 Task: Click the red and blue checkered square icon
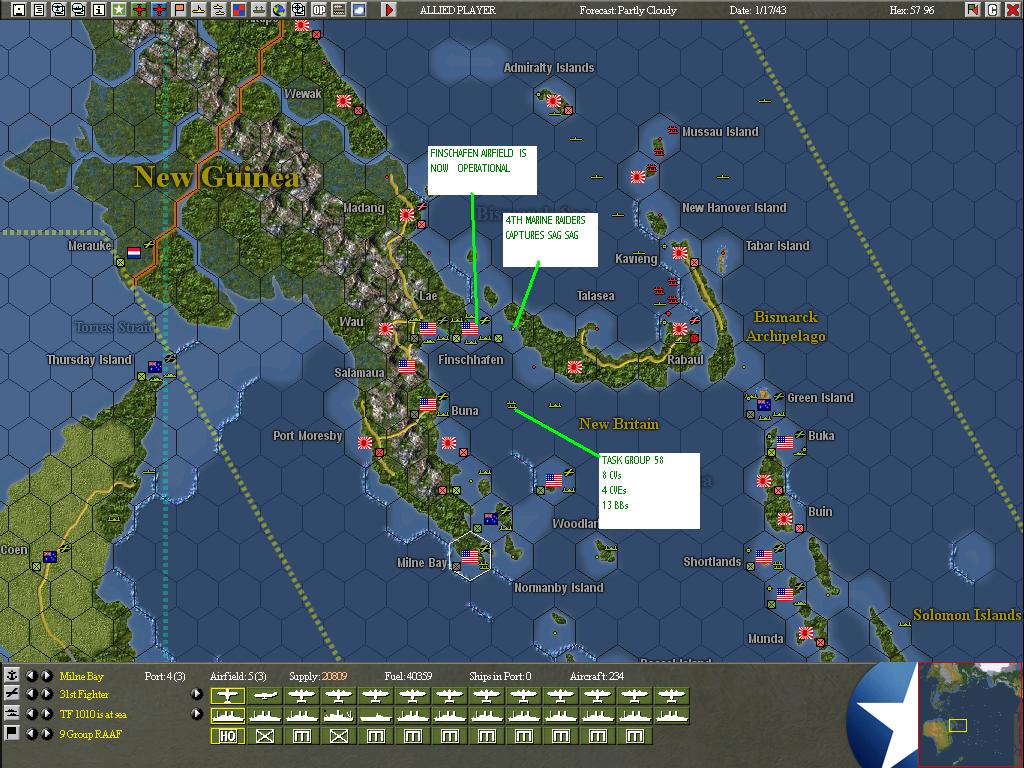pos(239,9)
